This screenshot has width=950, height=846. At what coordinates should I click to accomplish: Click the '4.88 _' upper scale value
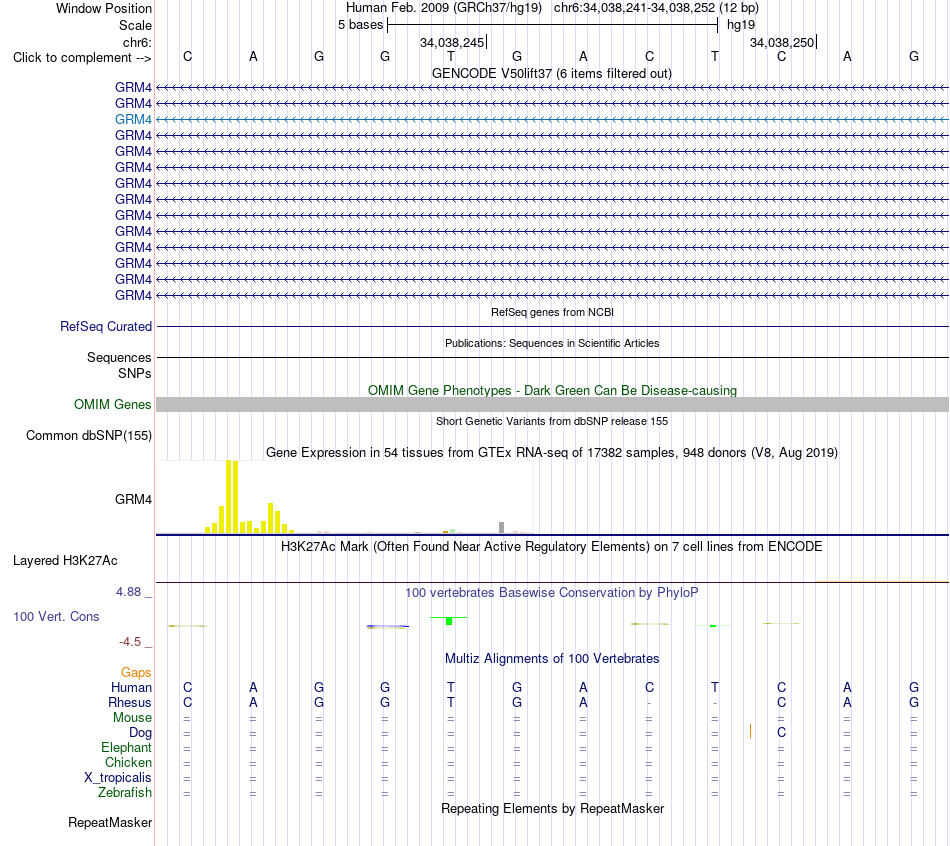(x=134, y=591)
